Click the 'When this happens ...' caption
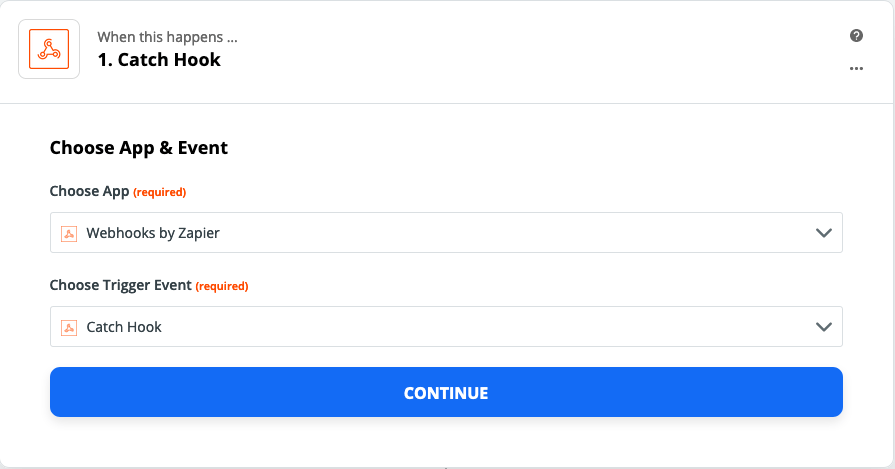Screen dimensions: 895x469 tap(167, 37)
